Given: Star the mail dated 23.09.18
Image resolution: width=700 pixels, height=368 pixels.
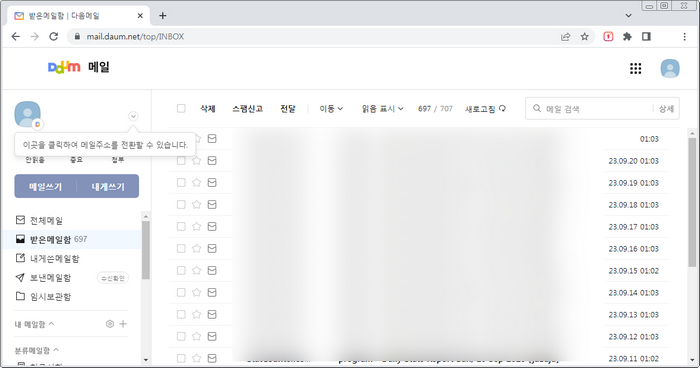Looking at the screenshot, I should [196, 204].
